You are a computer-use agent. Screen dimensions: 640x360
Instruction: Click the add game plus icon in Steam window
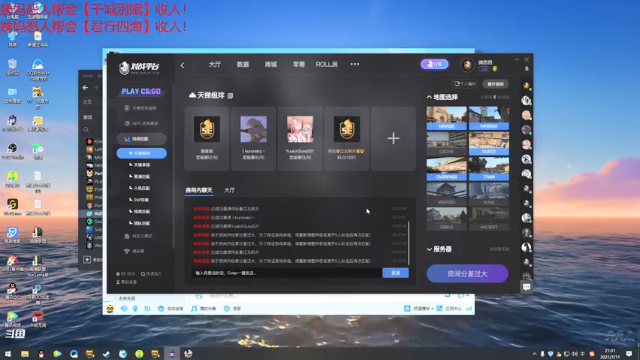coord(87,260)
